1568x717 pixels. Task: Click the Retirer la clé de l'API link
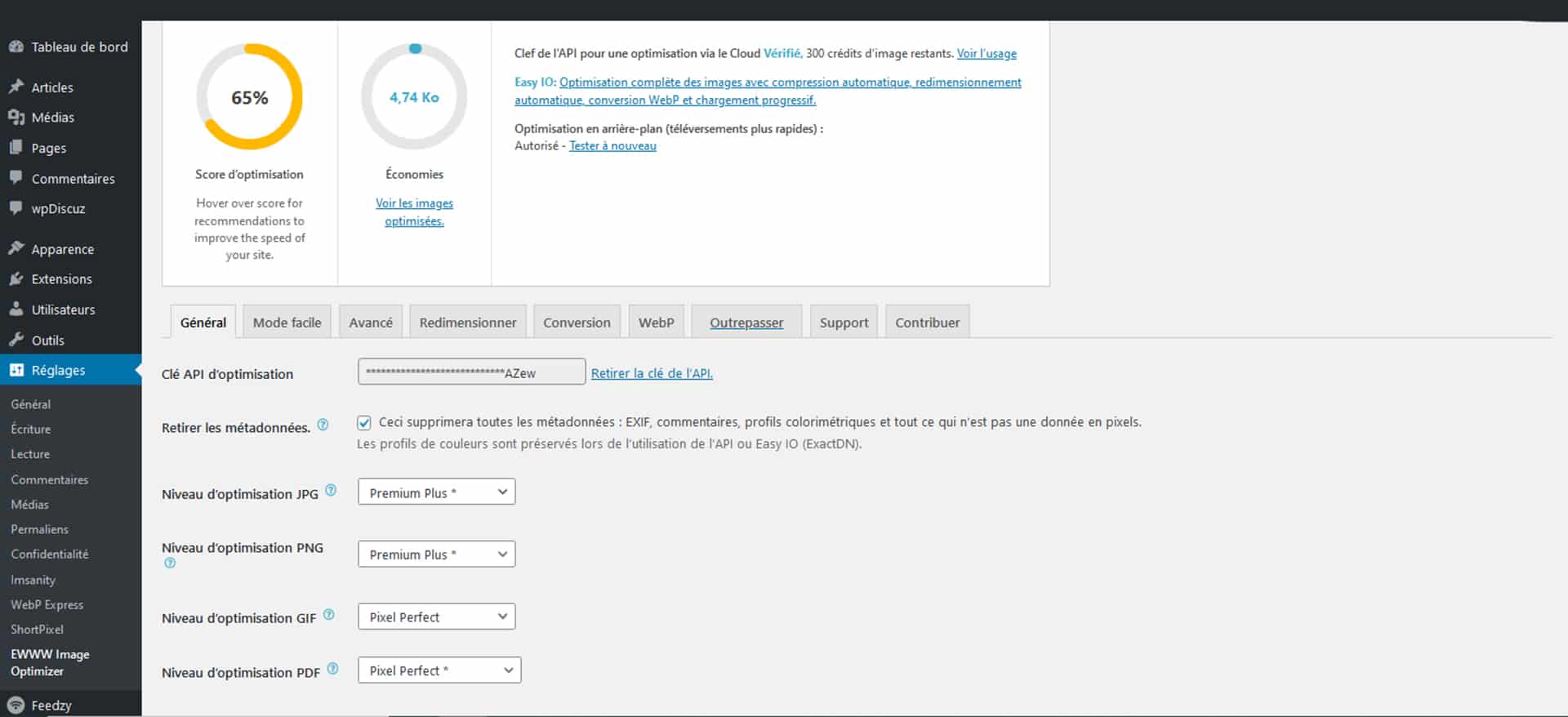point(651,373)
